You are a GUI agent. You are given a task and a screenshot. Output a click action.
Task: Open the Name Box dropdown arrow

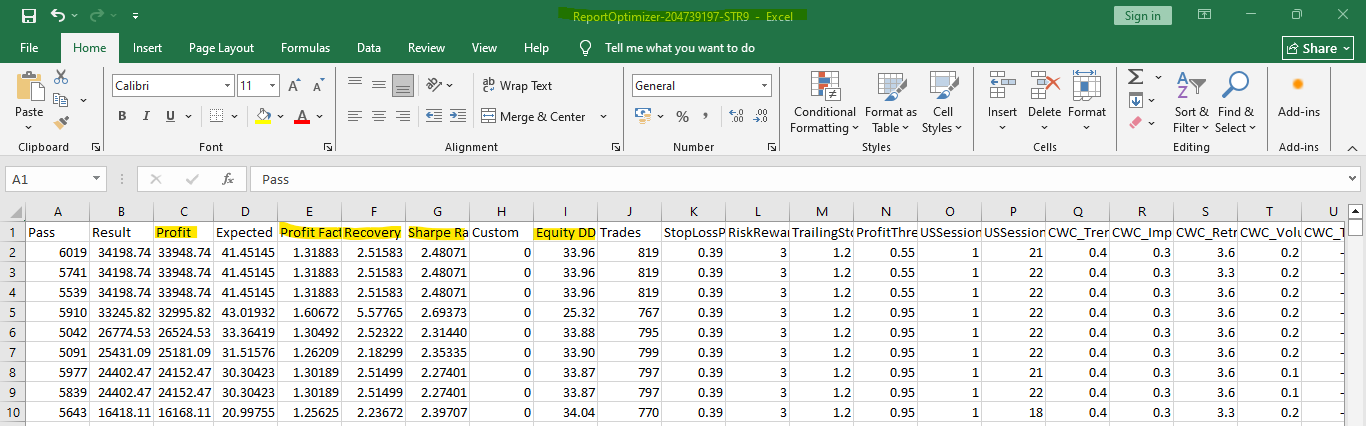97,179
